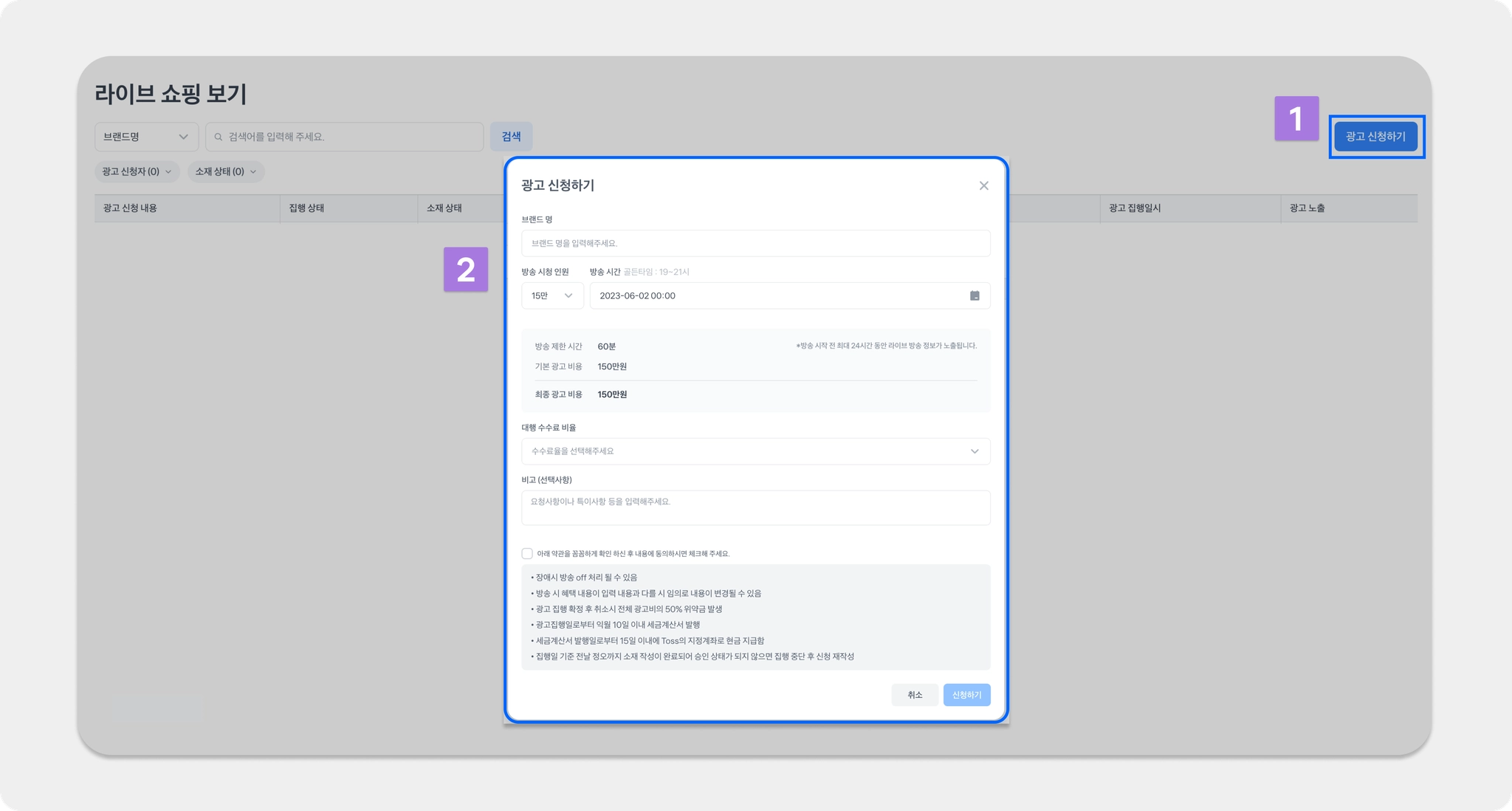The width and height of the screenshot is (1512, 811).
Task: Click the 광고 노출 column header
Action: [x=1307, y=208]
